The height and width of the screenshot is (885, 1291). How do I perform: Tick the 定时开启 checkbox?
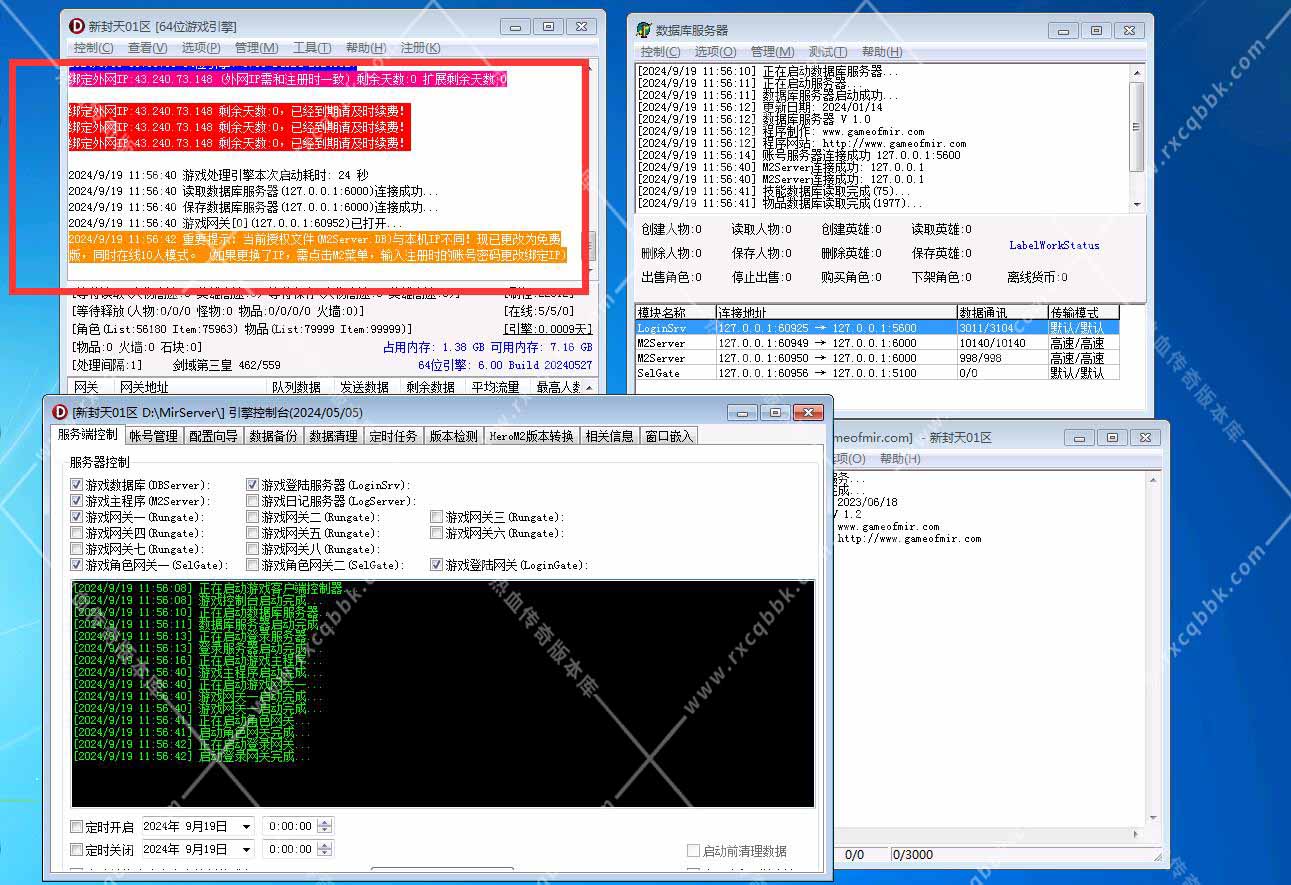[77, 827]
